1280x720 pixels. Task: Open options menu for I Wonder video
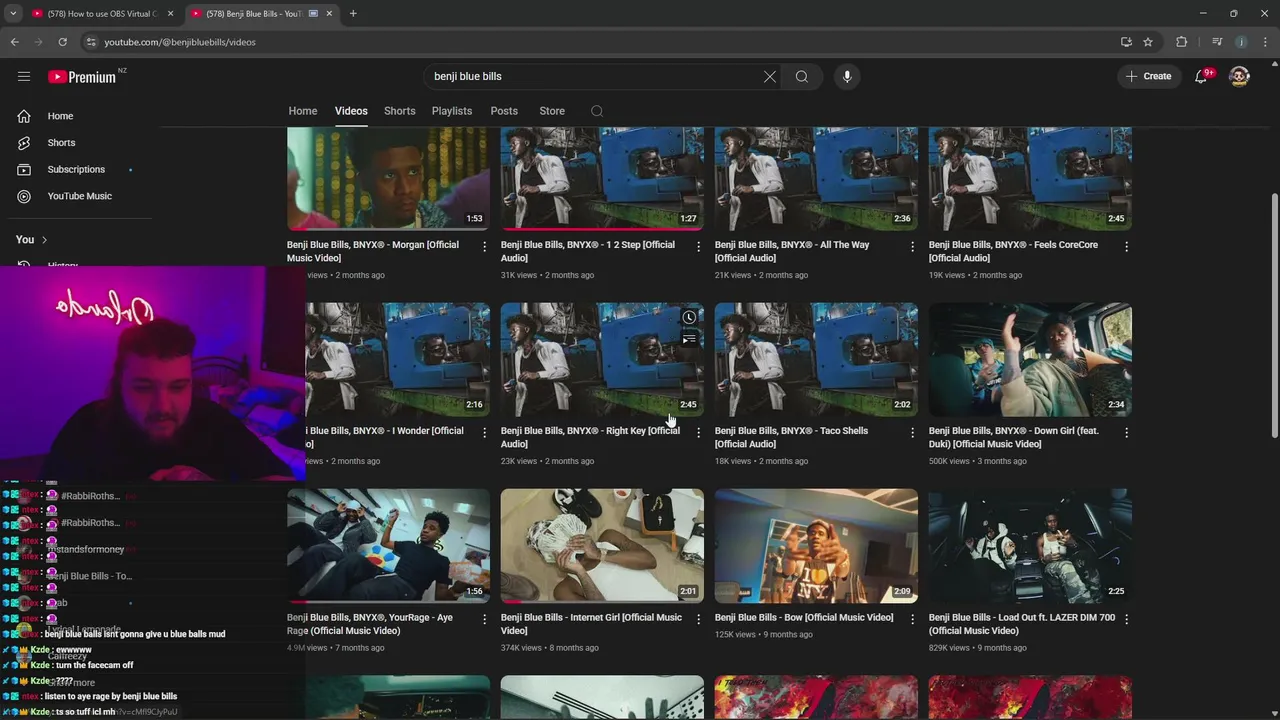[485, 432]
